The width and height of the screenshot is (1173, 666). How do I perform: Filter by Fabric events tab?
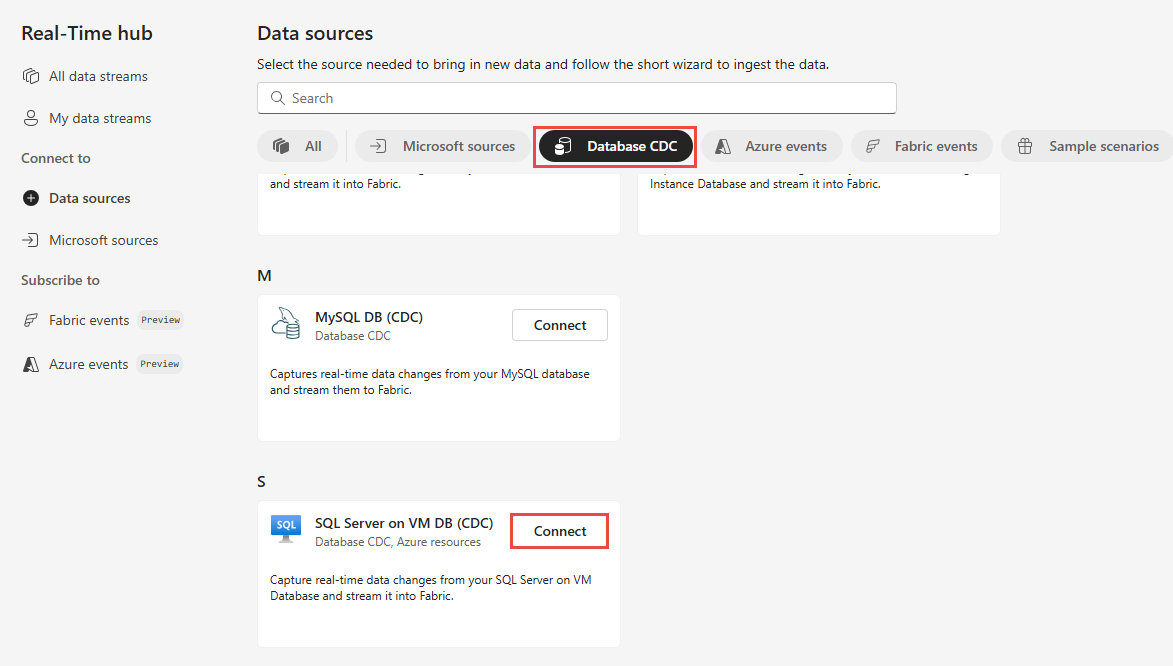pyautogui.click(x=922, y=147)
